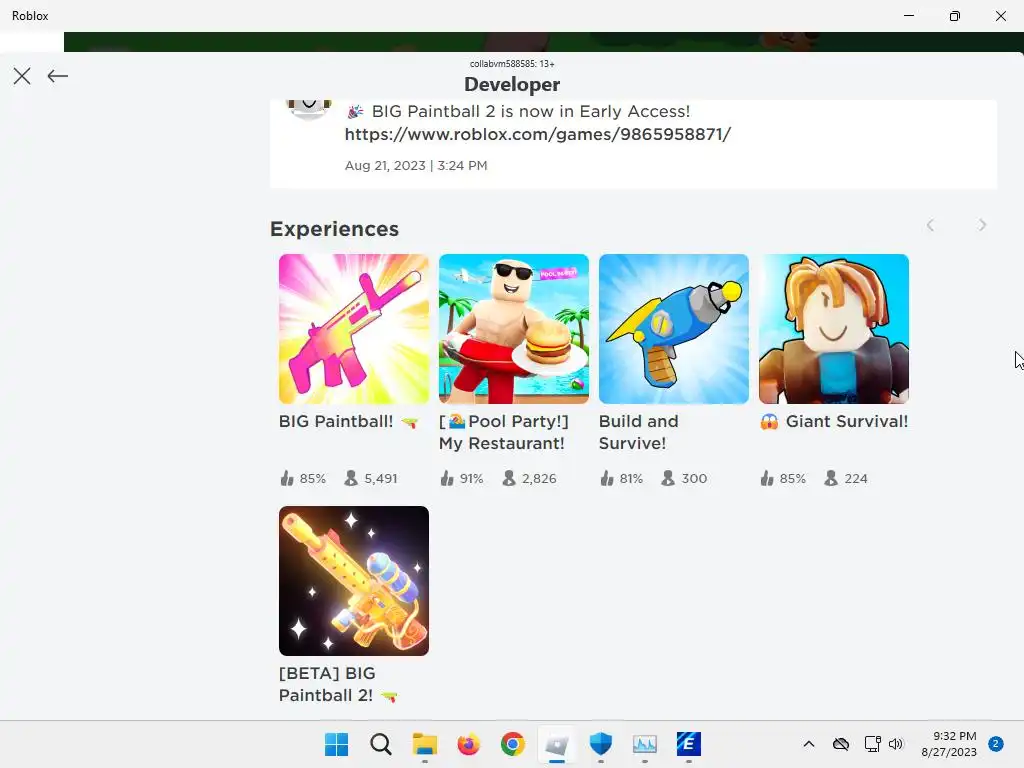Select the Build and Survive! title
1024x768 pixels.
[639, 432]
